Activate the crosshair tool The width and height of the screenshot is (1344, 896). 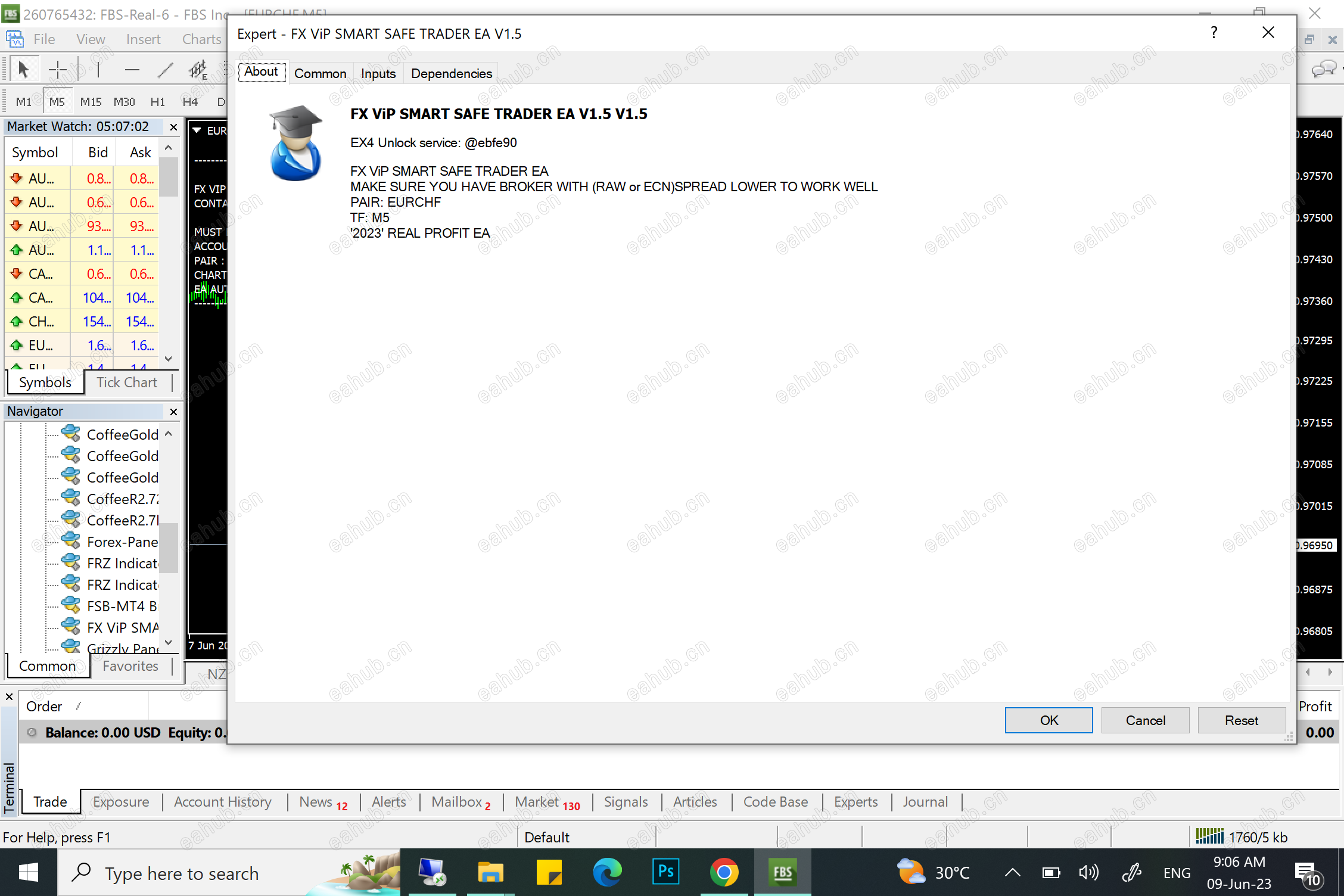[x=58, y=70]
